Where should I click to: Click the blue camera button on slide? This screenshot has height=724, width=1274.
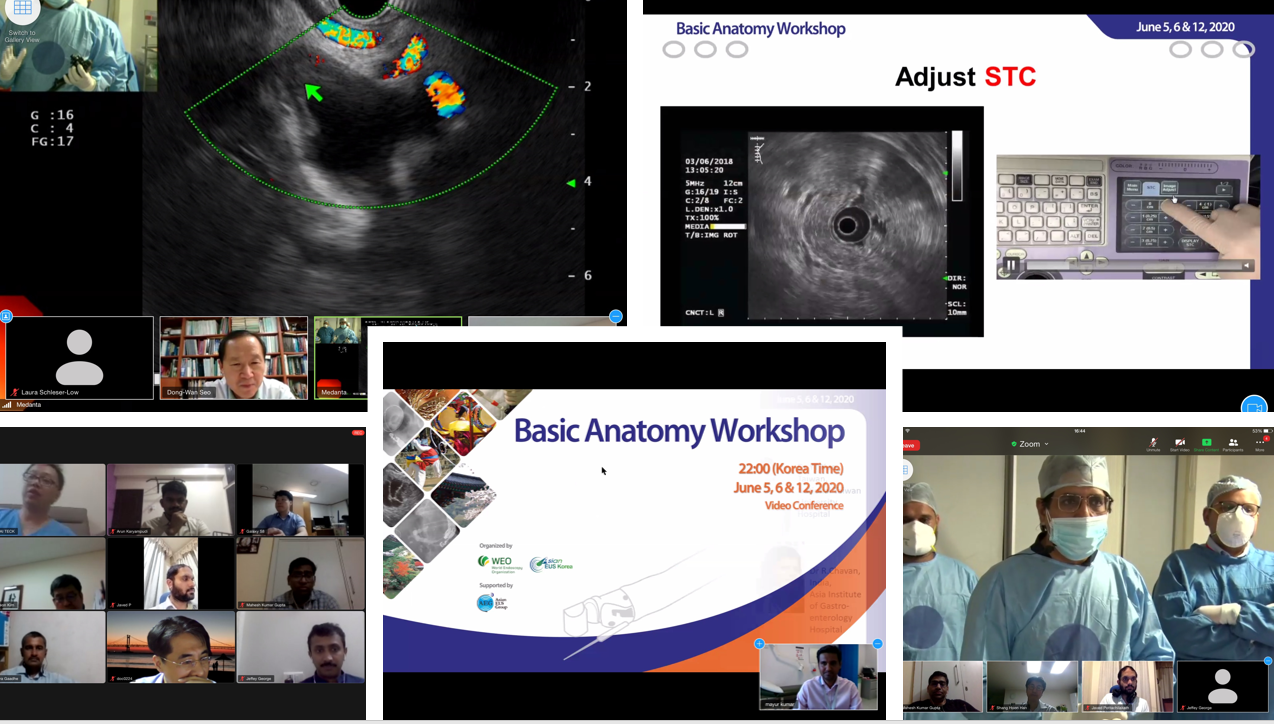tap(1253, 406)
